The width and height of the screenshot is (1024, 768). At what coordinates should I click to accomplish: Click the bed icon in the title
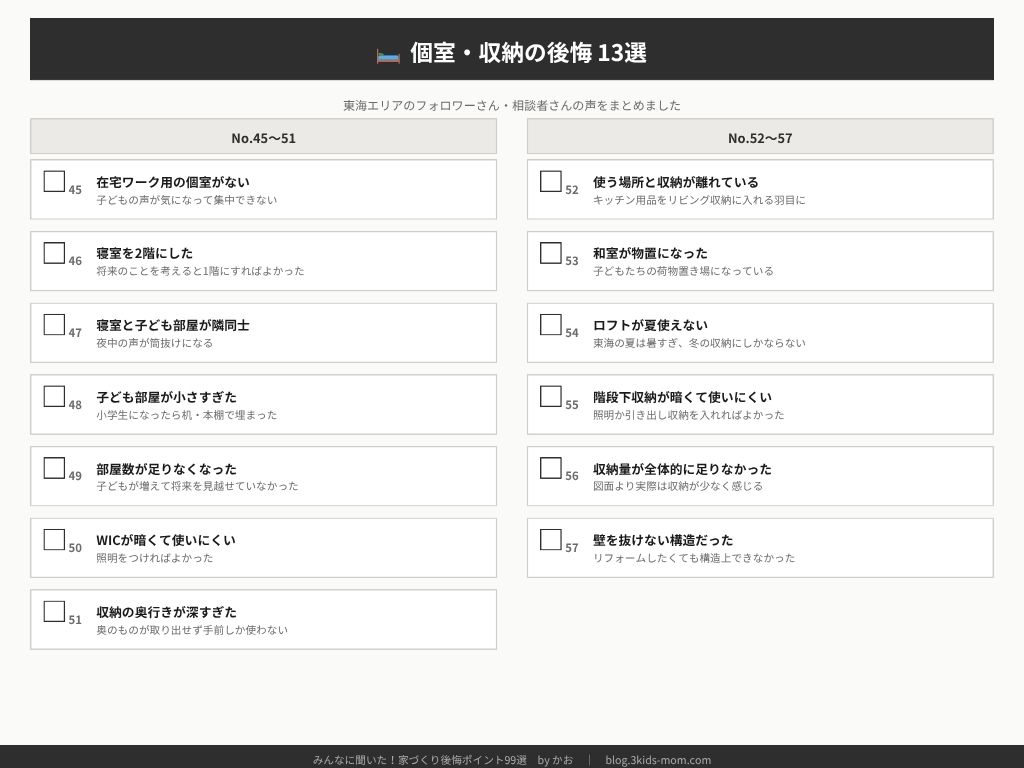[x=388, y=54]
